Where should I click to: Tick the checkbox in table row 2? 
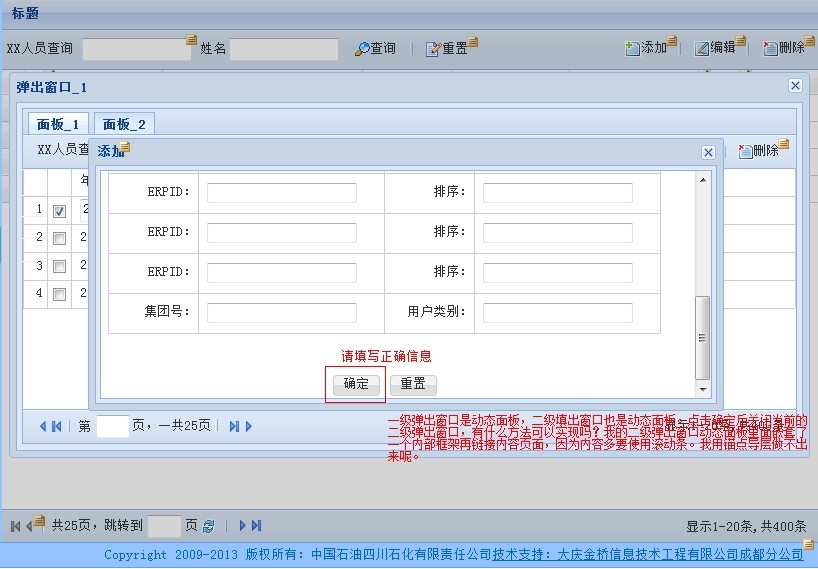coord(59,238)
